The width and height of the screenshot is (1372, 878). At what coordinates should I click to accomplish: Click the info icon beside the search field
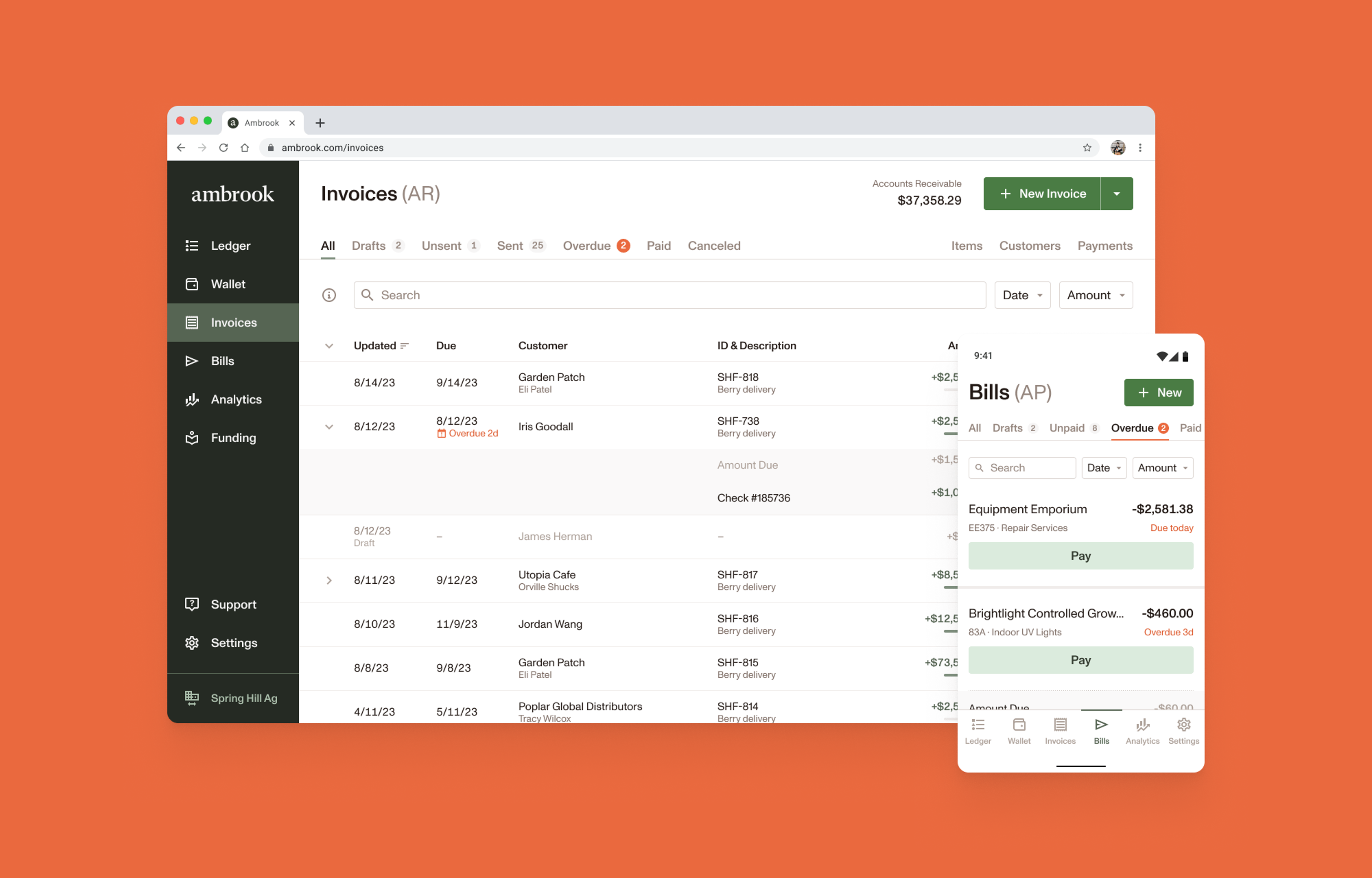(329, 295)
